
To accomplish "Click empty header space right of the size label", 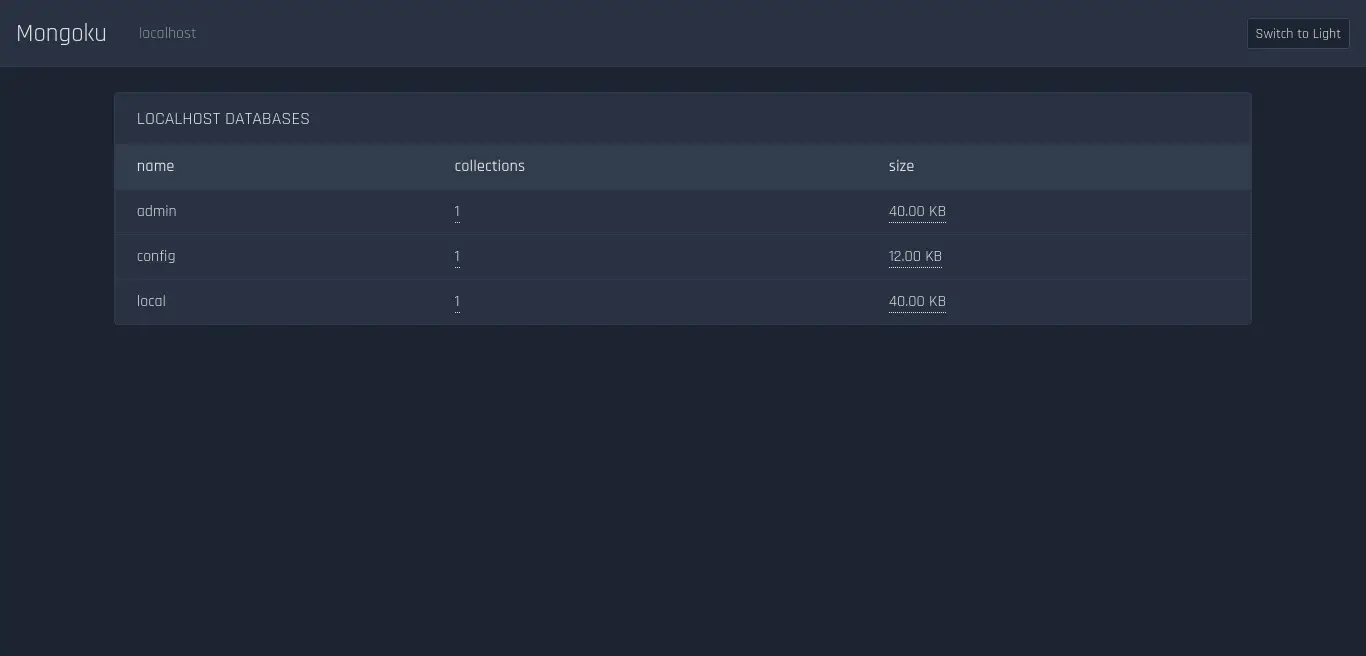I will point(1080,166).
